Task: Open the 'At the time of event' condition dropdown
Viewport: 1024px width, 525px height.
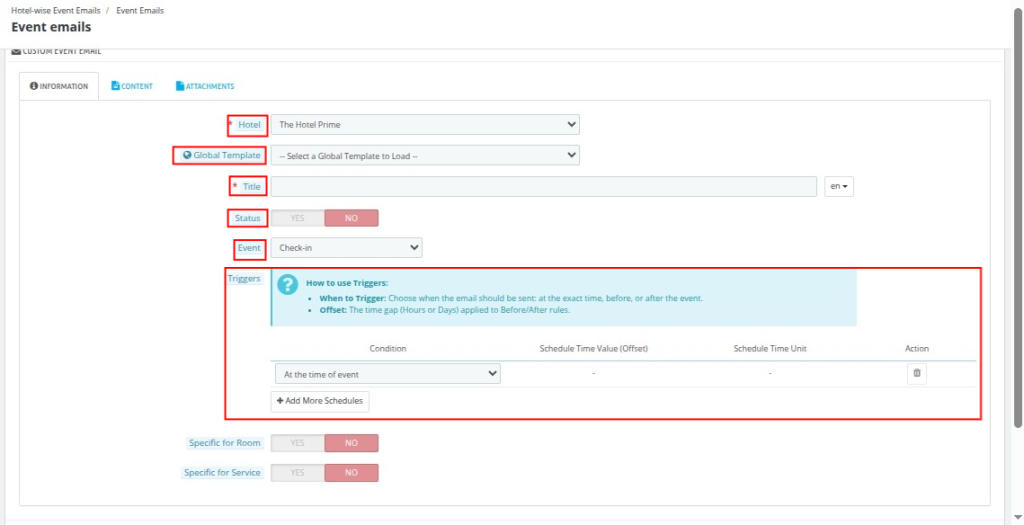Action: (387, 374)
